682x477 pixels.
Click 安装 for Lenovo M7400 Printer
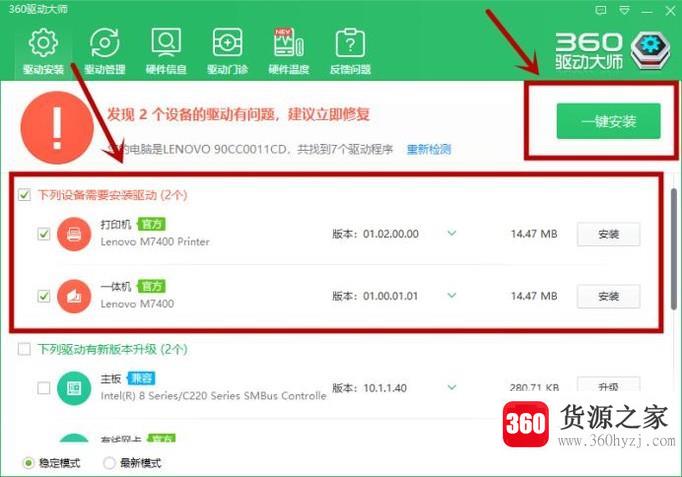[x=608, y=234]
